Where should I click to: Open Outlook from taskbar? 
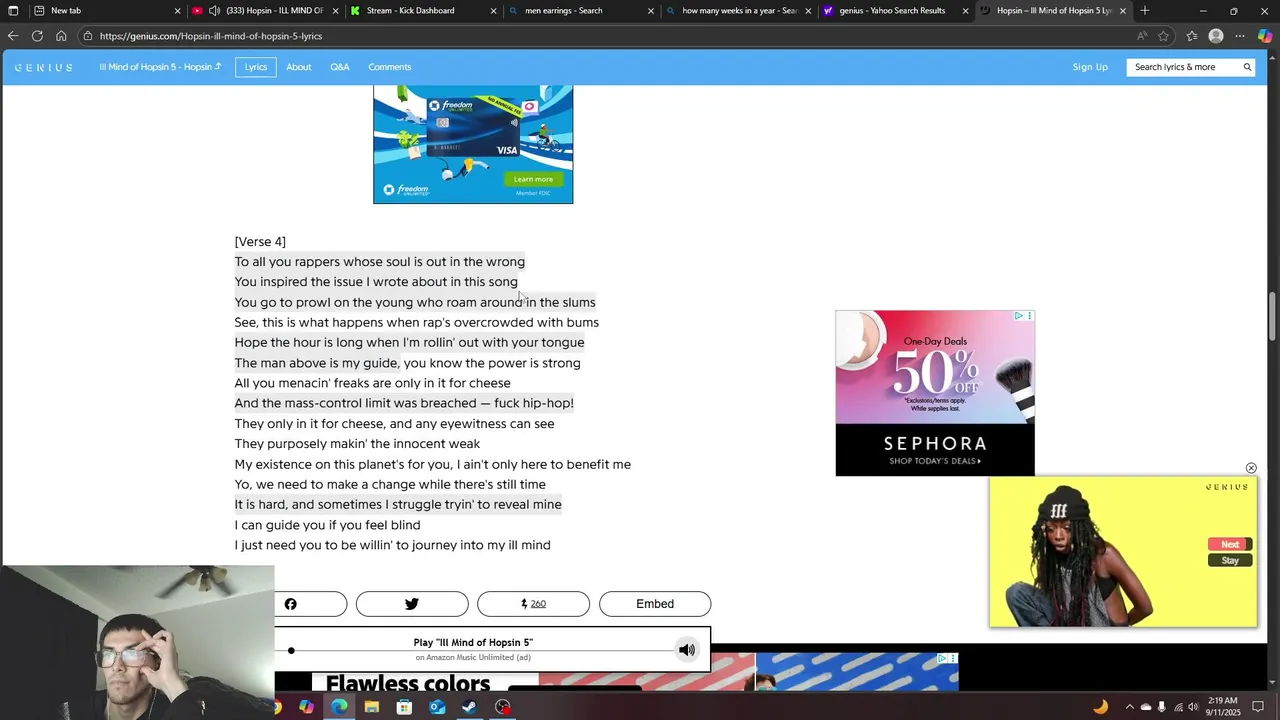click(x=437, y=707)
